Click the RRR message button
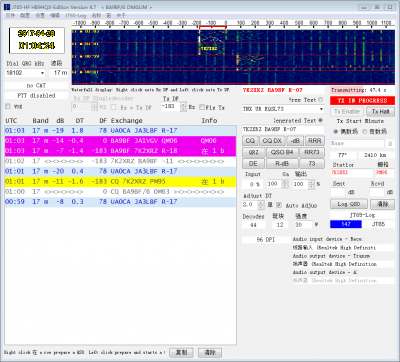The width and height of the screenshot is (400, 362). point(314,141)
